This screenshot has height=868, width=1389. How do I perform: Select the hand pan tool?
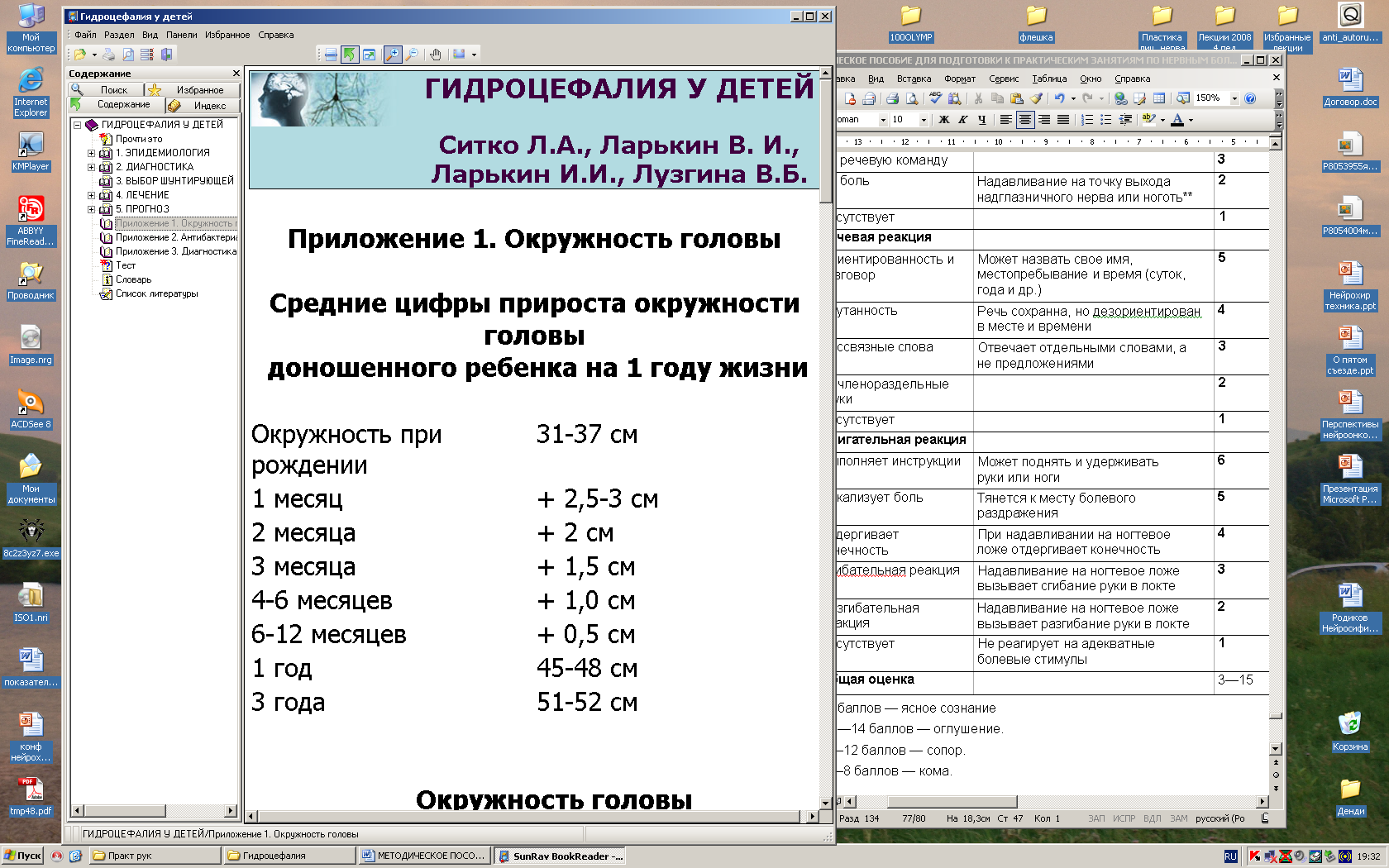click(x=435, y=55)
